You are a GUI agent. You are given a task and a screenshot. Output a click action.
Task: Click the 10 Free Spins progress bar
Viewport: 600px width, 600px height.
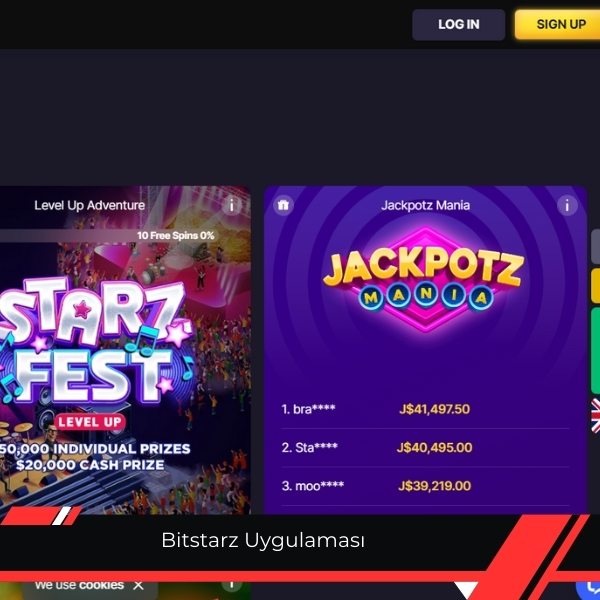[x=109, y=235]
